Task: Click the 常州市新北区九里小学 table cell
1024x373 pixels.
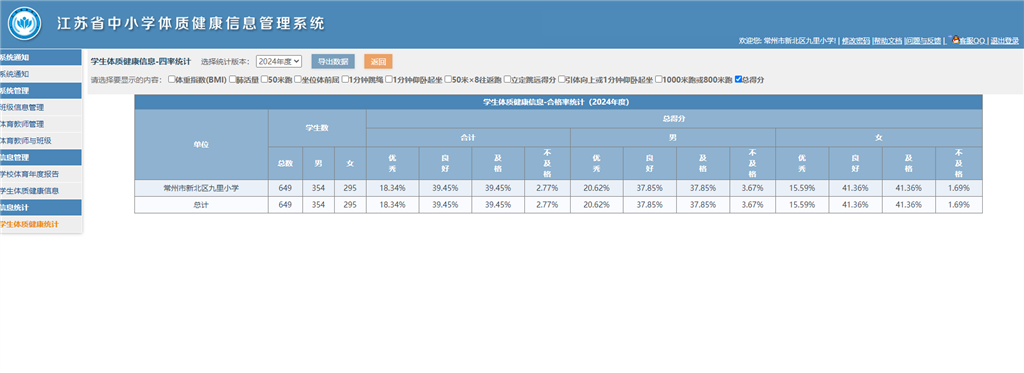Action: (x=201, y=188)
